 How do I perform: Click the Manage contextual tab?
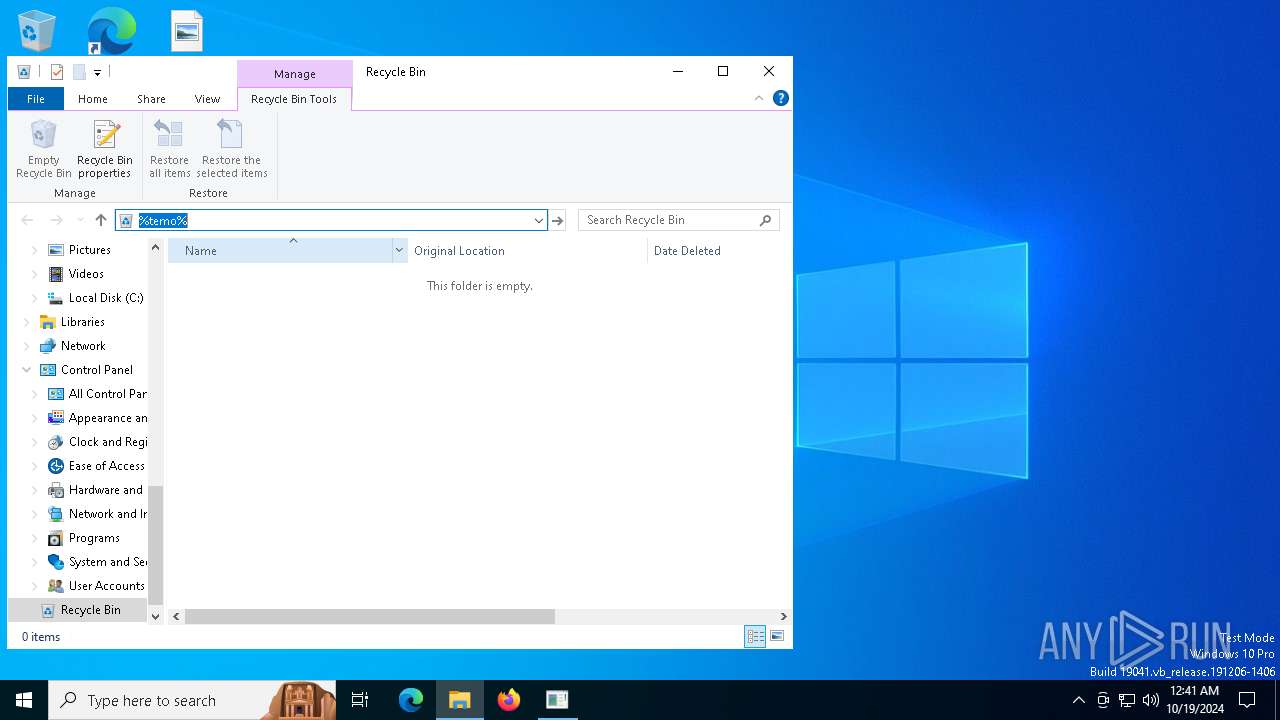point(295,74)
